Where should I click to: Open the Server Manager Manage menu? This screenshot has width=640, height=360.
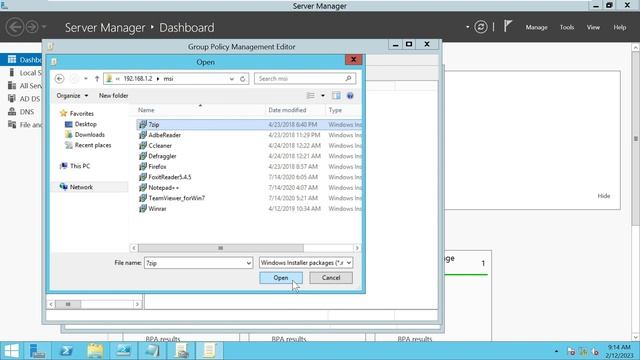pos(536,27)
